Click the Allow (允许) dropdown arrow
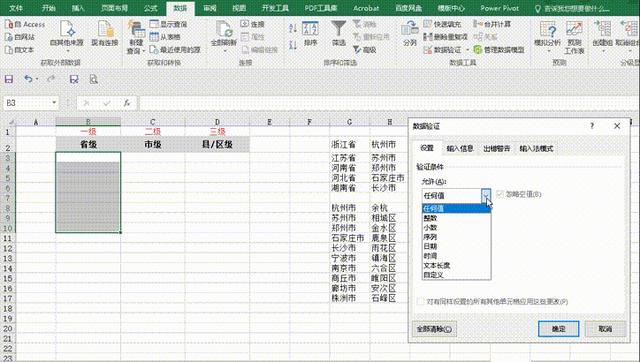Viewport: 640px width, 362px height. [x=486, y=196]
